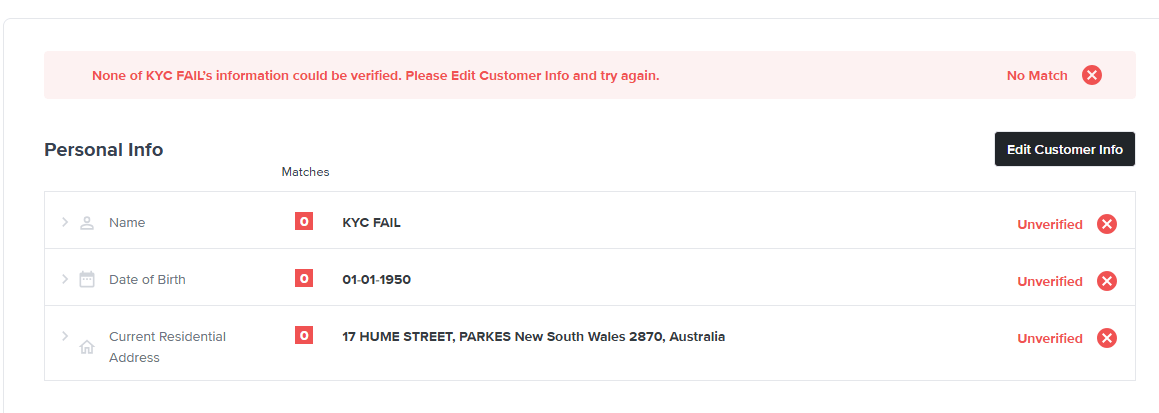Screen dimensions: 1159x413
Task: Click the person icon next to Name
Action: [x=87, y=223]
